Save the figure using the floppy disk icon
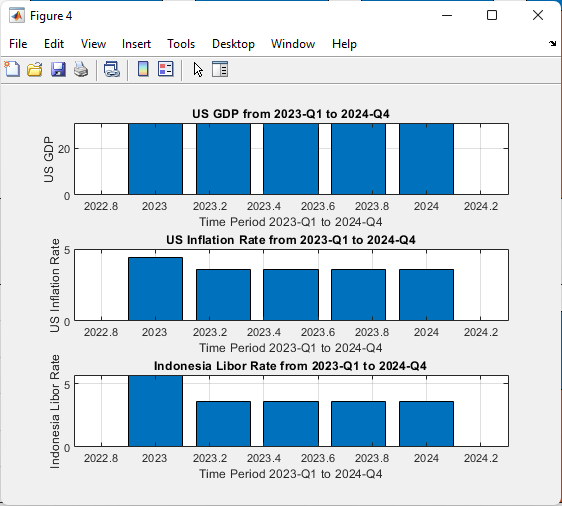Screen dimensions: 562x506 coord(58,69)
